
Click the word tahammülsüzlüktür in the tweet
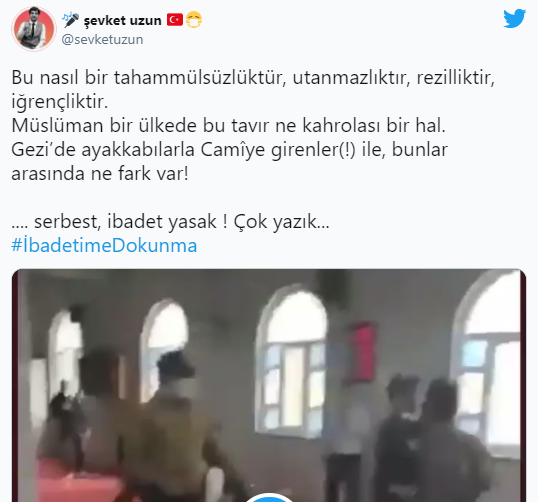coord(200,78)
